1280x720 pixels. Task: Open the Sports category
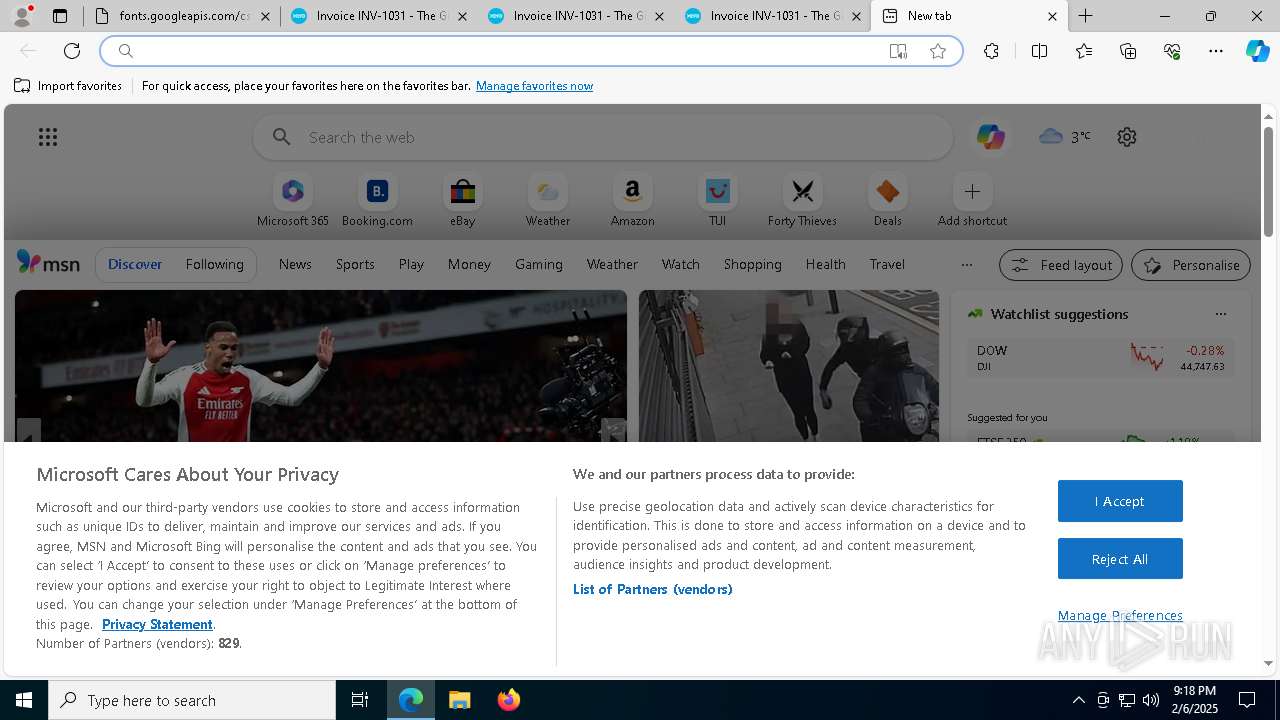point(355,264)
